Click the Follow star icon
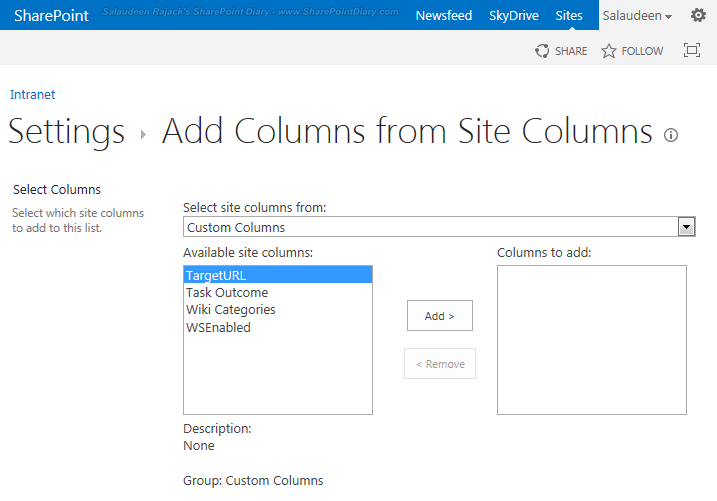Viewport: 717px width, 501px height. coord(609,51)
